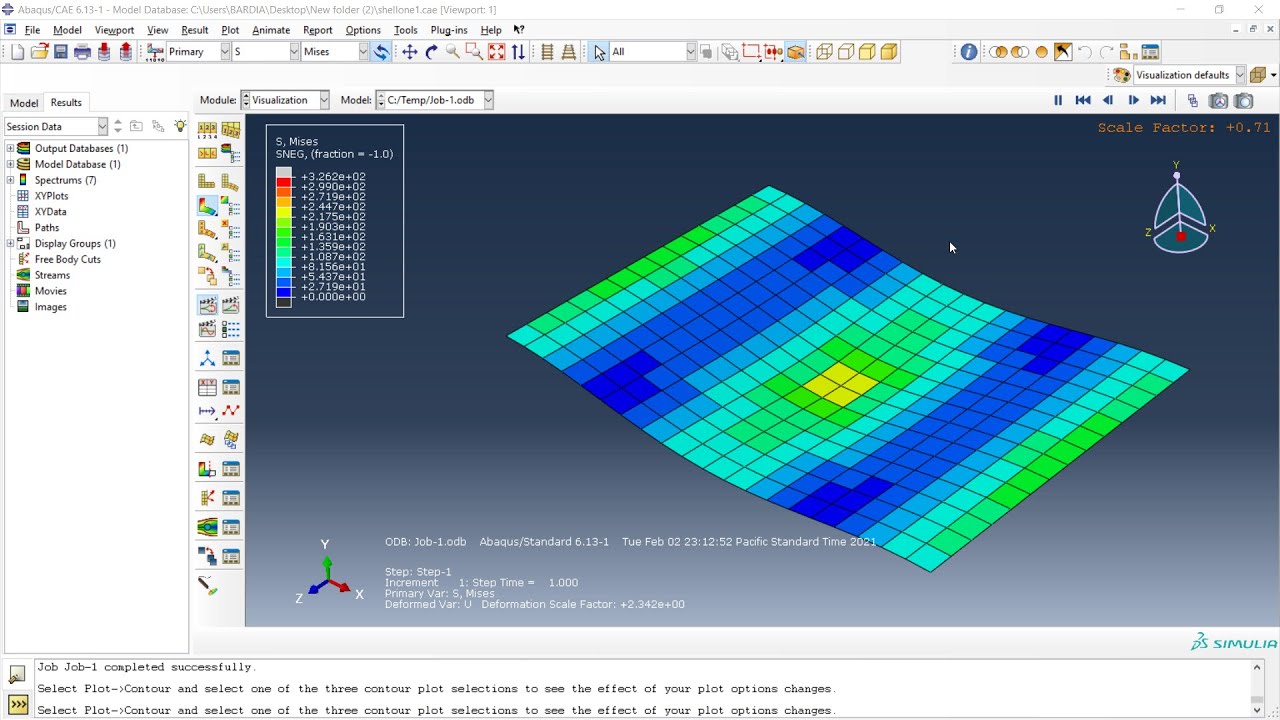Select the Rotate View tool
1280x720 pixels.
pos(431,52)
